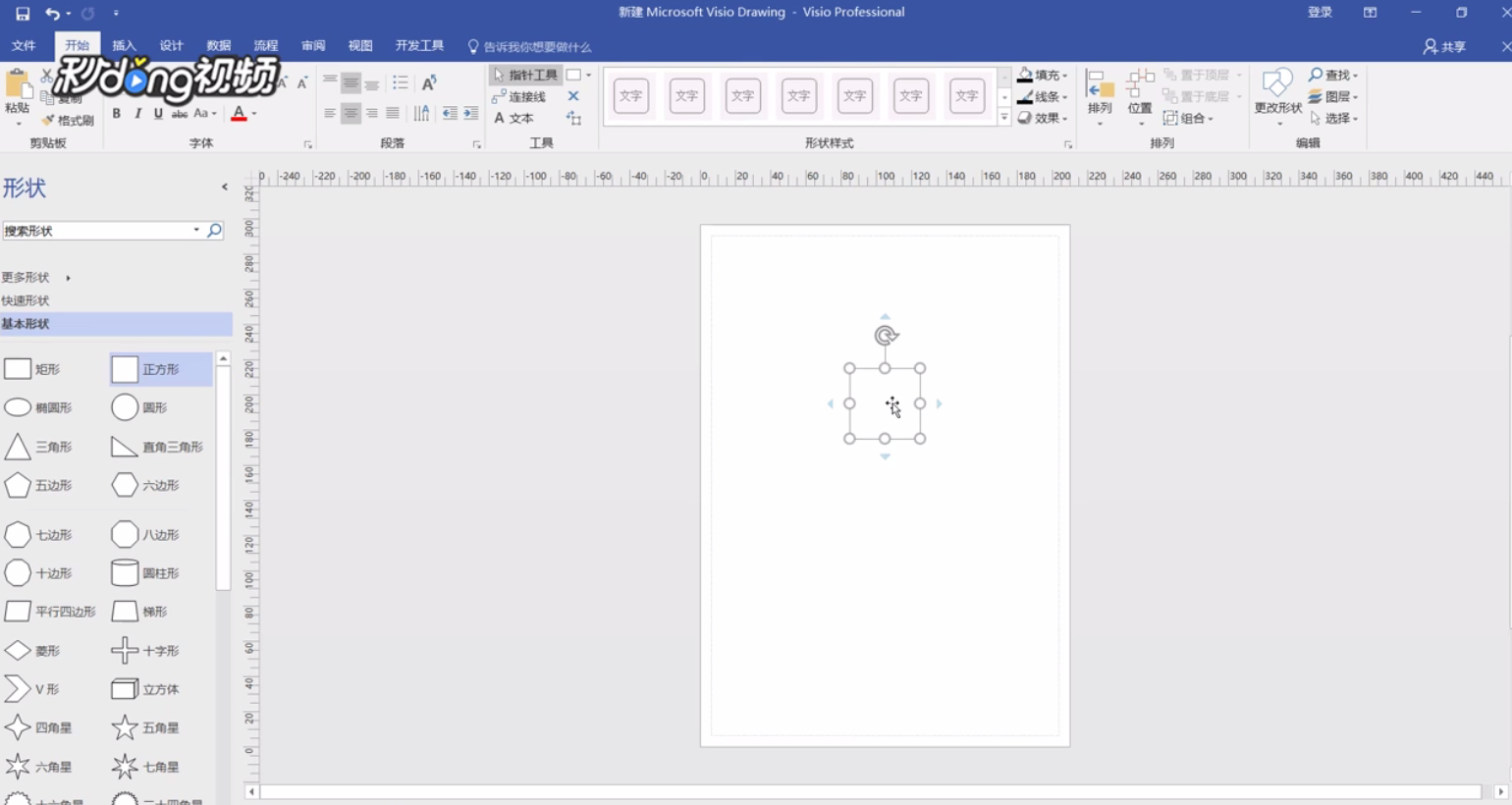Toggle center text alignment
This screenshot has width=1512, height=805.
click(x=351, y=113)
